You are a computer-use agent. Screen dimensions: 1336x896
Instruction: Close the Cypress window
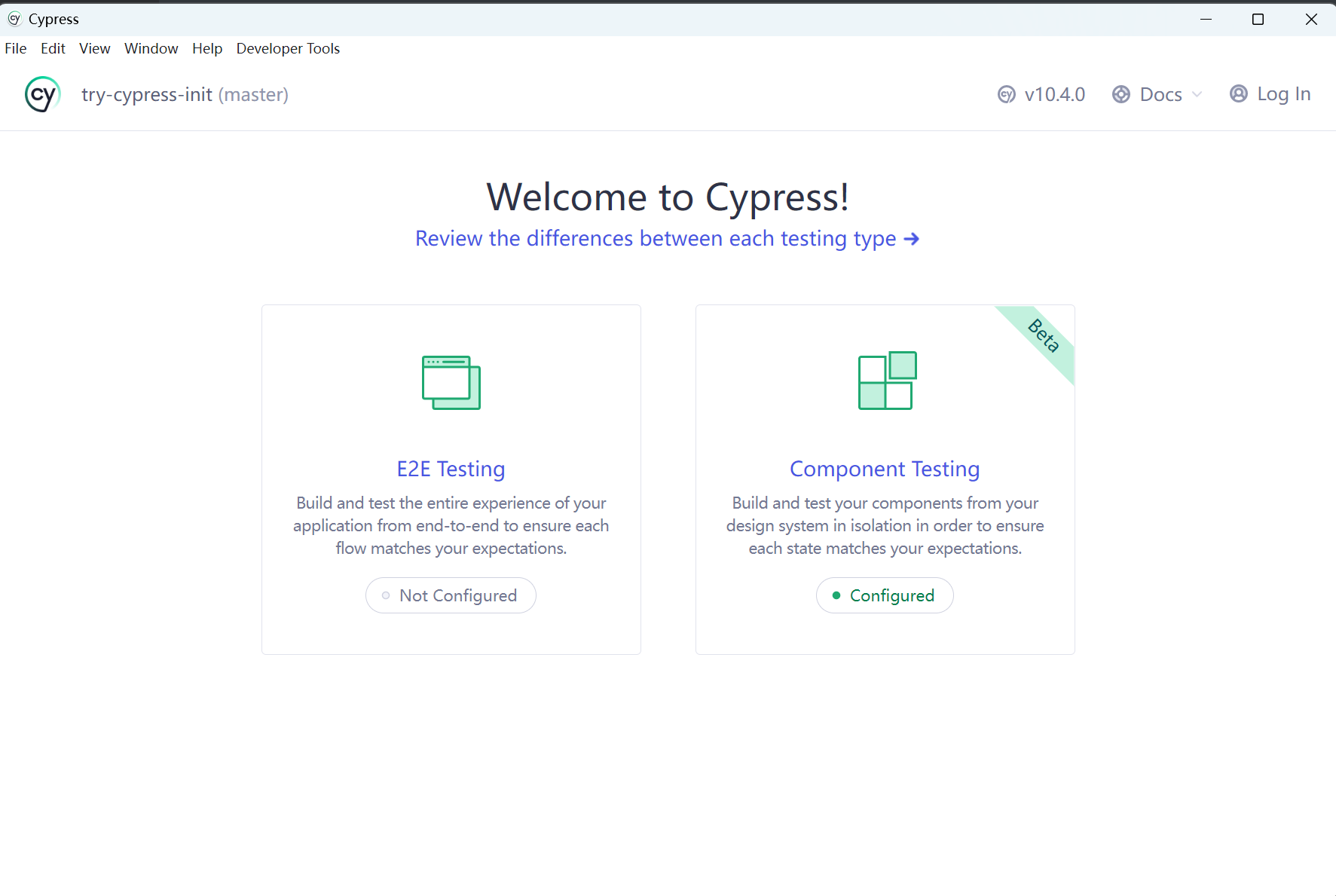(1311, 19)
